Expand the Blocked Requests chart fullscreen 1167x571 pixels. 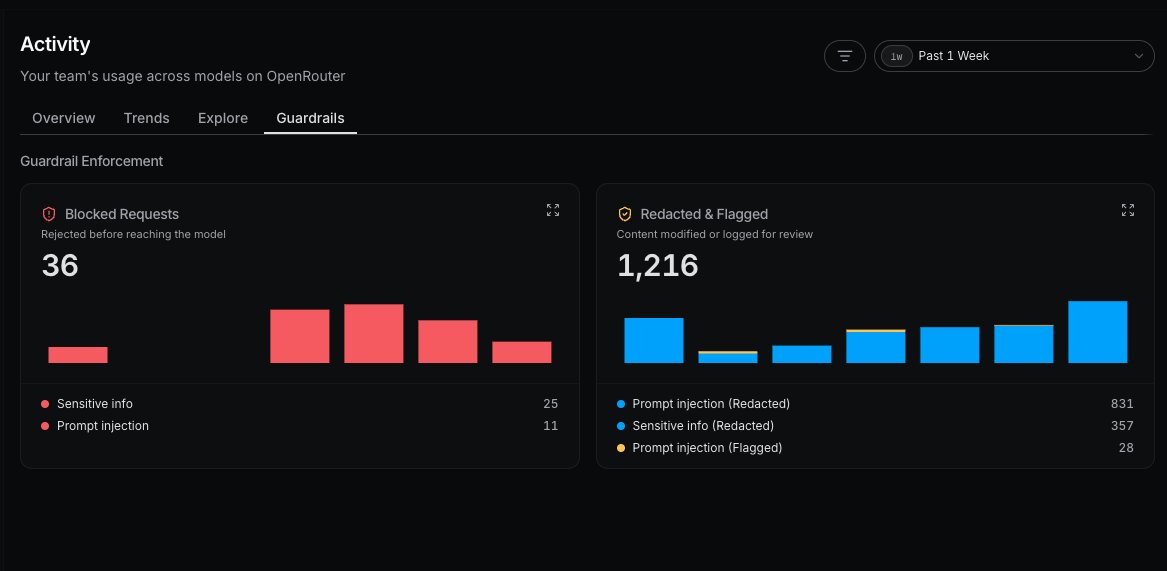(552, 210)
